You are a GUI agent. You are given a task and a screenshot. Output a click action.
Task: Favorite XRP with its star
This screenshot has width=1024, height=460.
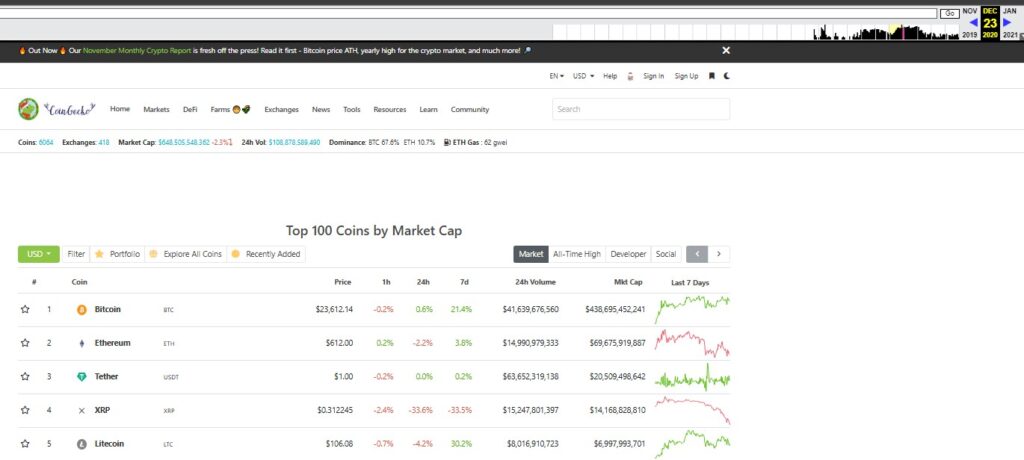(x=25, y=410)
